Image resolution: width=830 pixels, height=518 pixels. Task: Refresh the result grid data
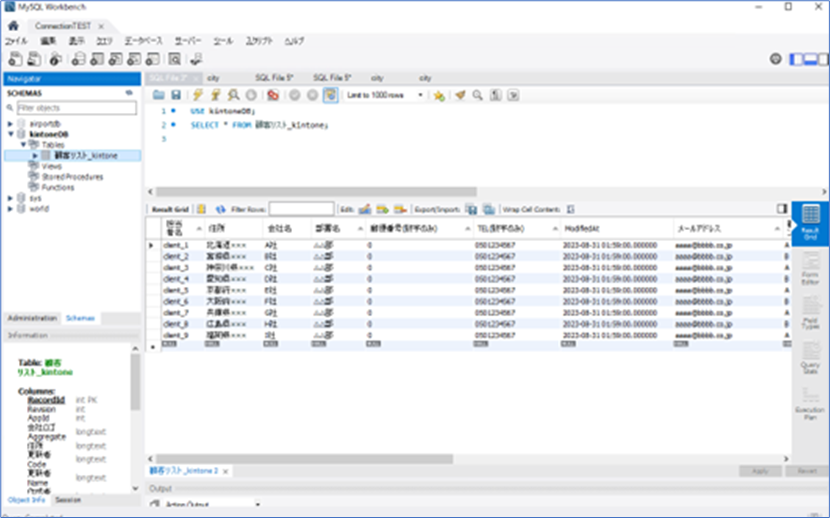click(220, 210)
